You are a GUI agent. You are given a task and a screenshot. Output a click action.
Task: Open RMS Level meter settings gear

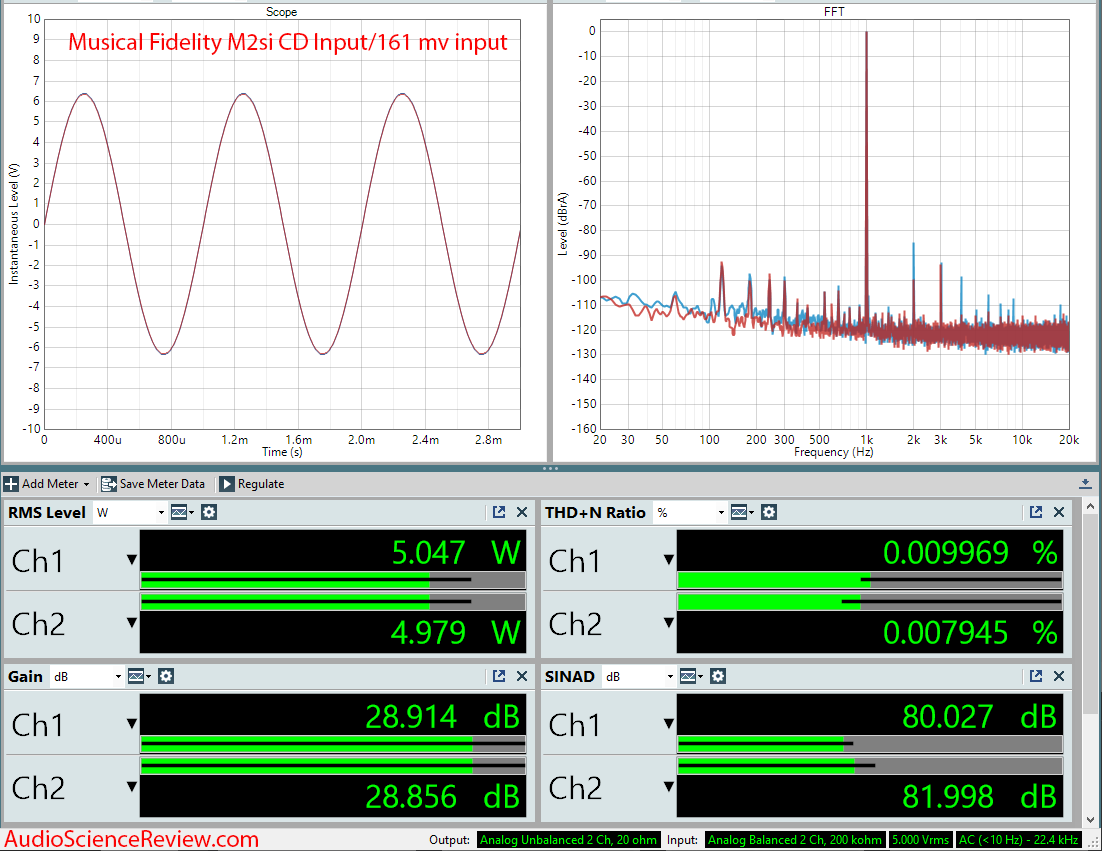tap(209, 512)
